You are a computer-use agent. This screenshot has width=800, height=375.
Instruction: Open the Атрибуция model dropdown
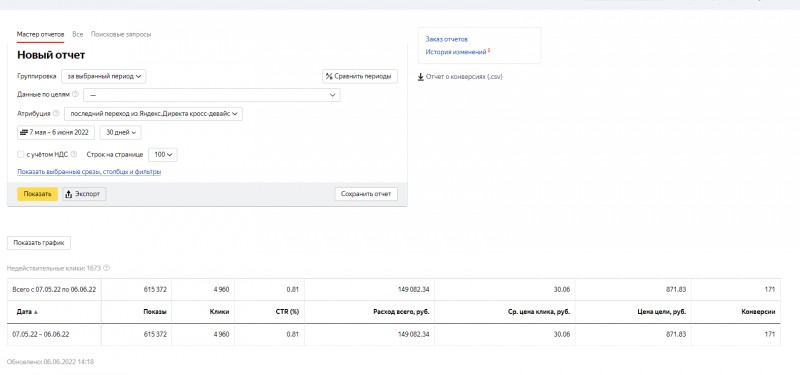tap(154, 114)
